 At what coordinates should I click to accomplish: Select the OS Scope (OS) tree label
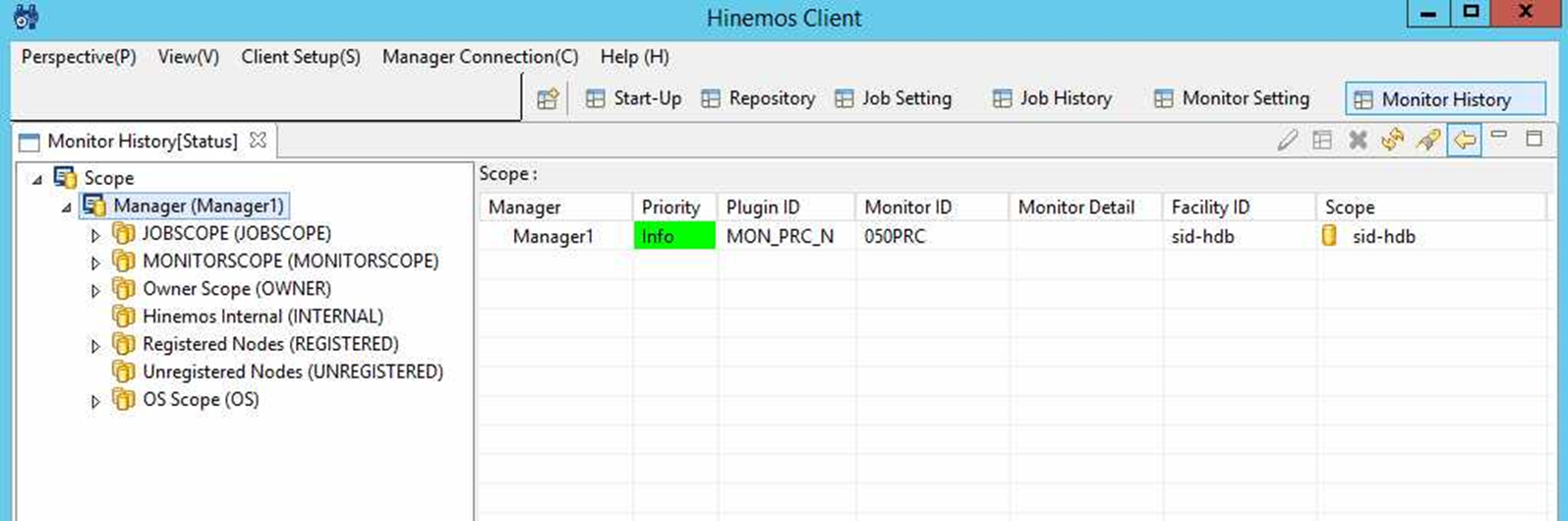(x=201, y=399)
